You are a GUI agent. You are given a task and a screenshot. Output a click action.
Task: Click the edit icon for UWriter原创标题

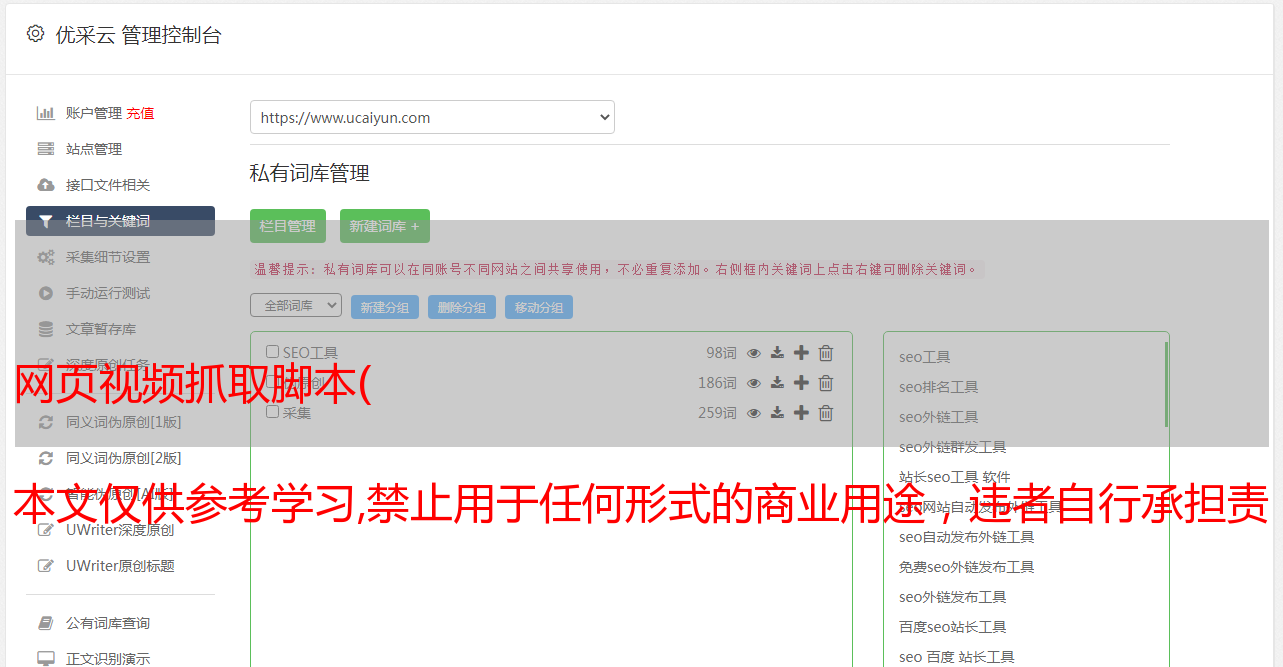(x=46, y=566)
